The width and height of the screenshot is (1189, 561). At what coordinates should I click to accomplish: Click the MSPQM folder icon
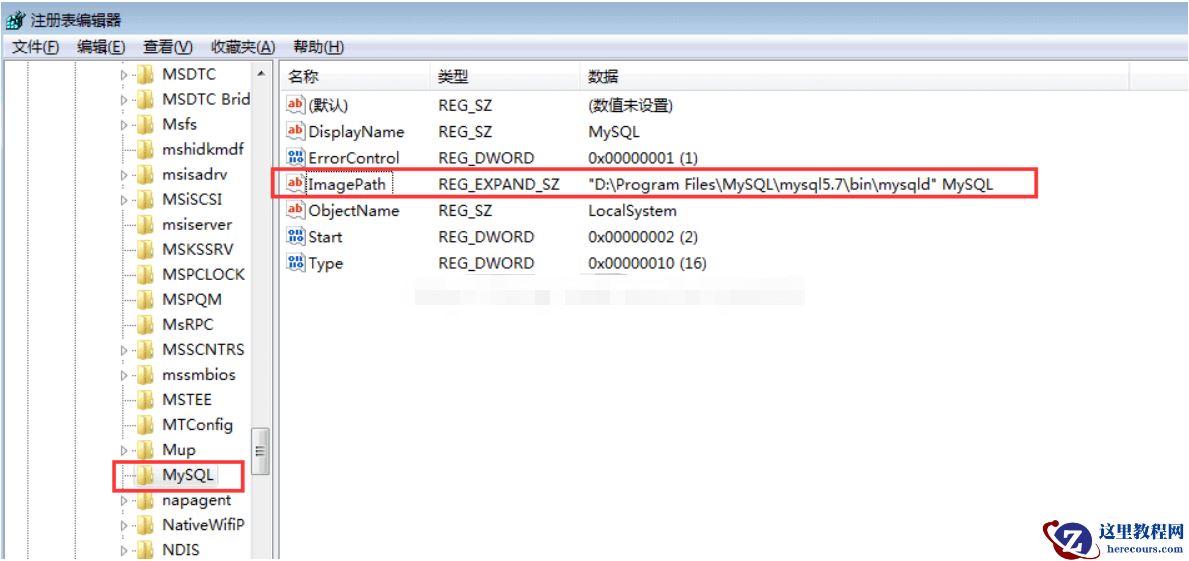point(144,300)
